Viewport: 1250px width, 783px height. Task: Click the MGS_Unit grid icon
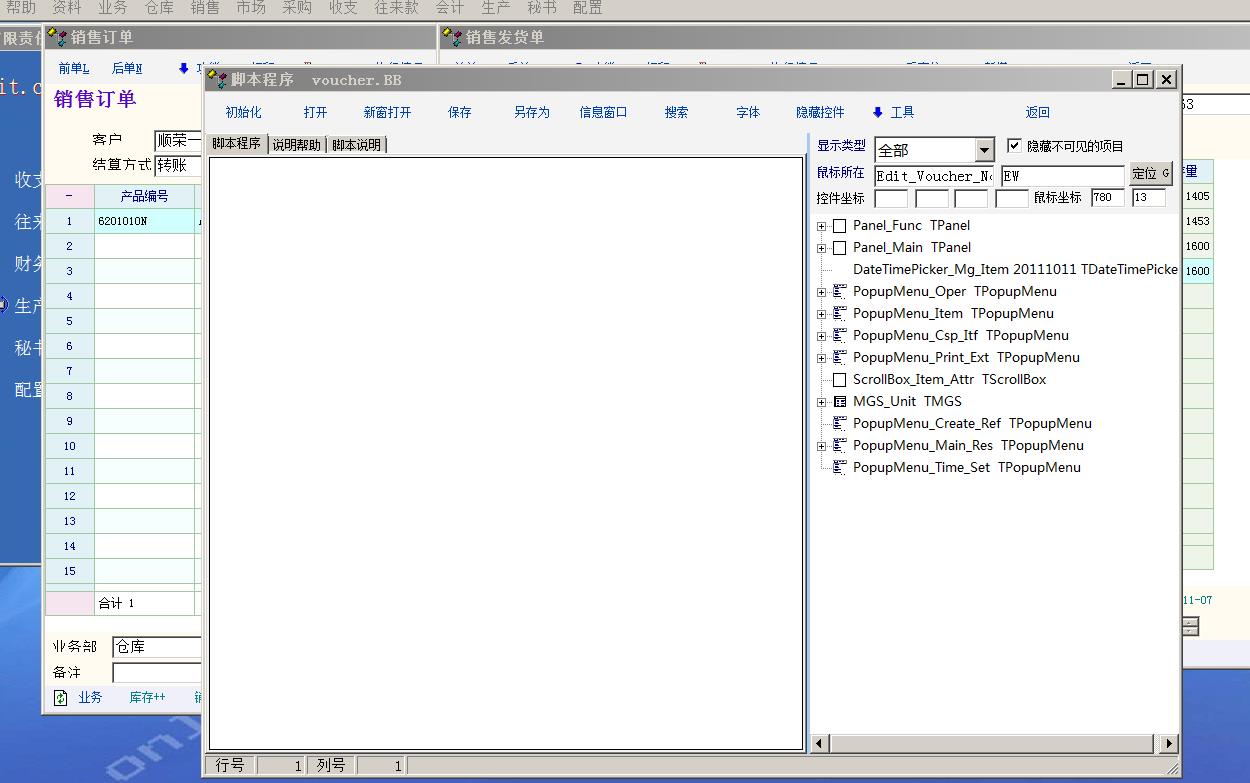pos(840,402)
